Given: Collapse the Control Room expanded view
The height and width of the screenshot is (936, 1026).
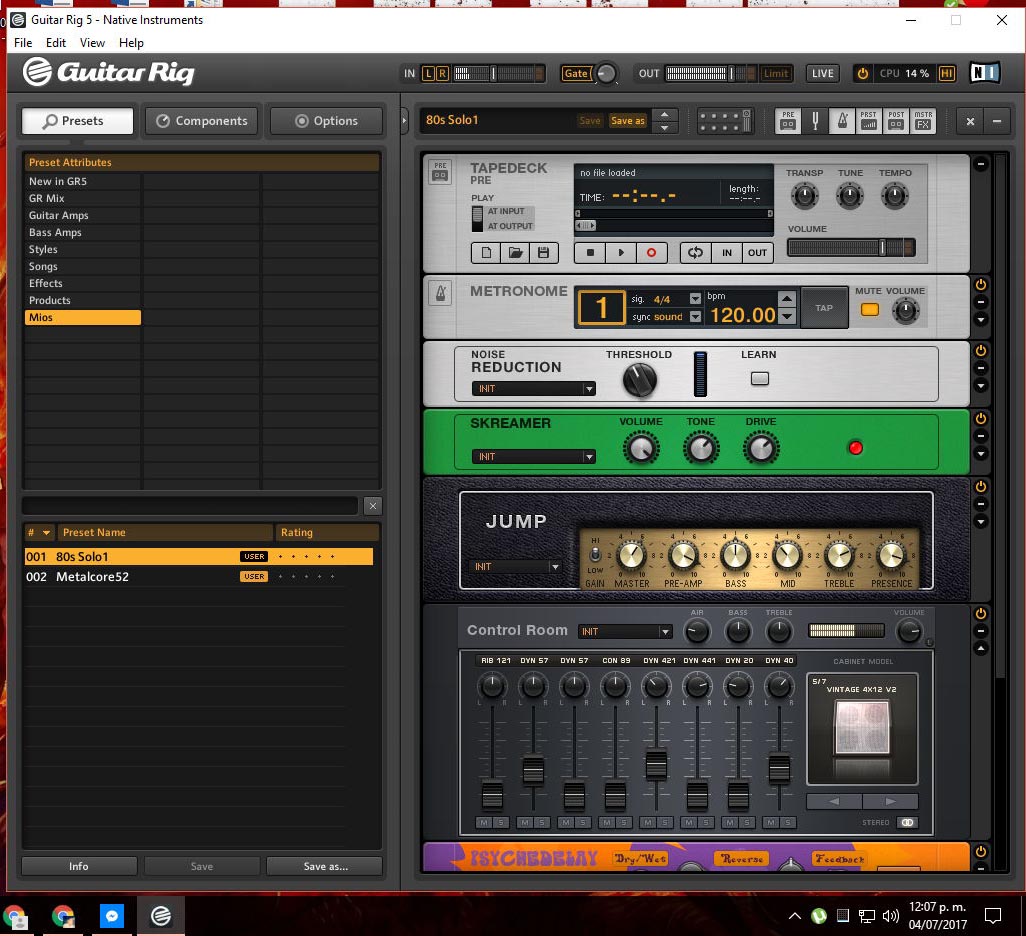Looking at the screenshot, I should coord(981,649).
